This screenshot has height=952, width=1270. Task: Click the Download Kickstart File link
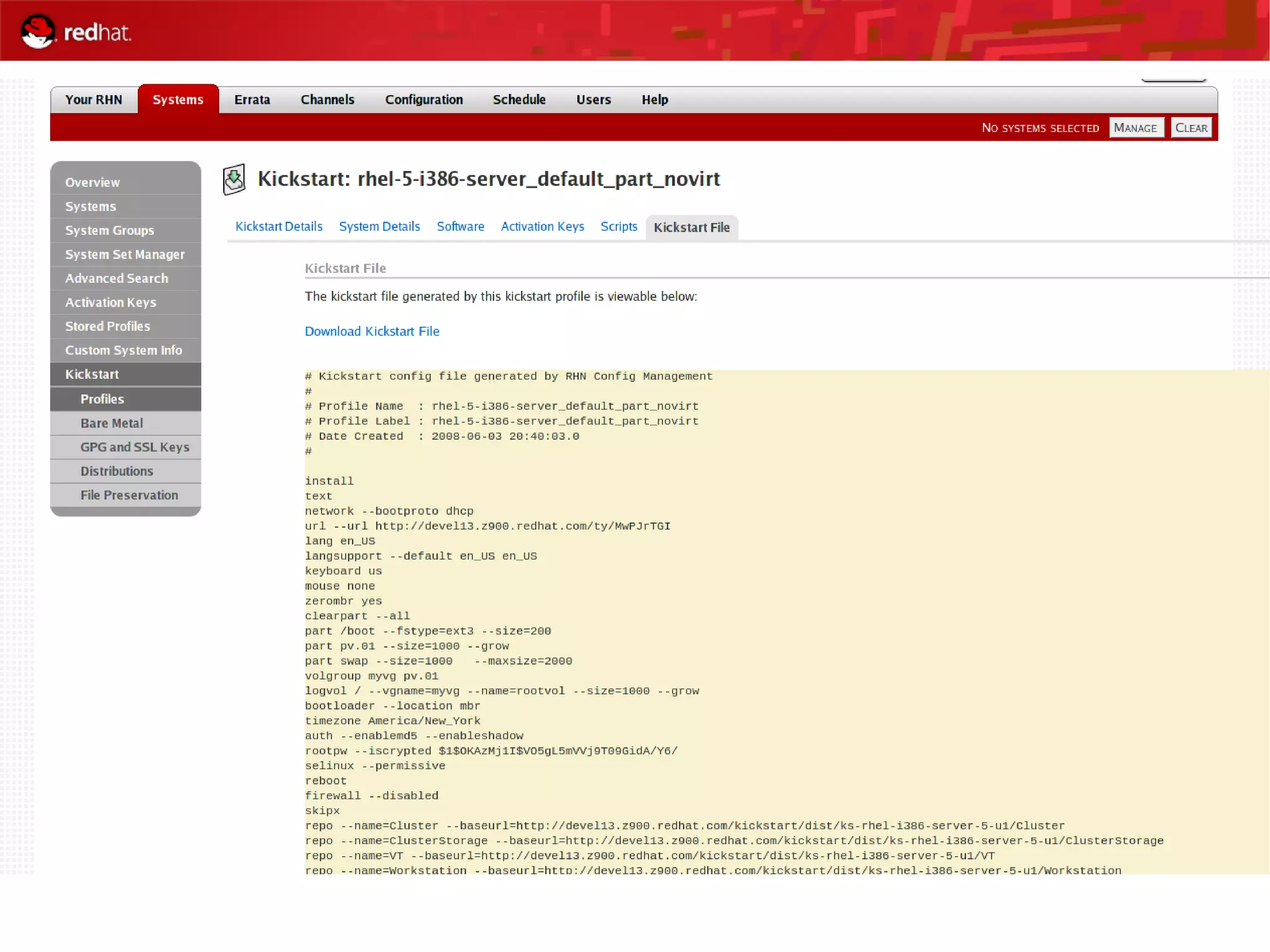pyautogui.click(x=371, y=331)
